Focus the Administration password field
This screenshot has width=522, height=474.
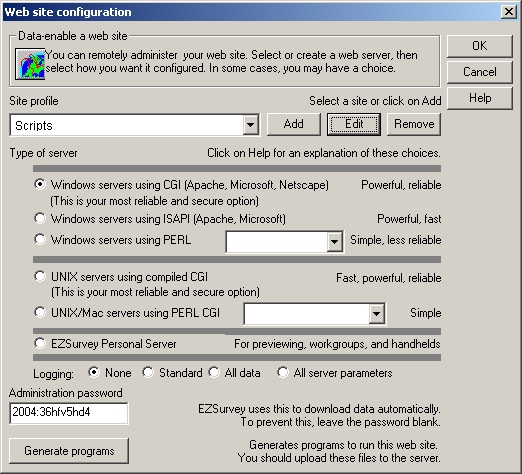tap(69, 413)
